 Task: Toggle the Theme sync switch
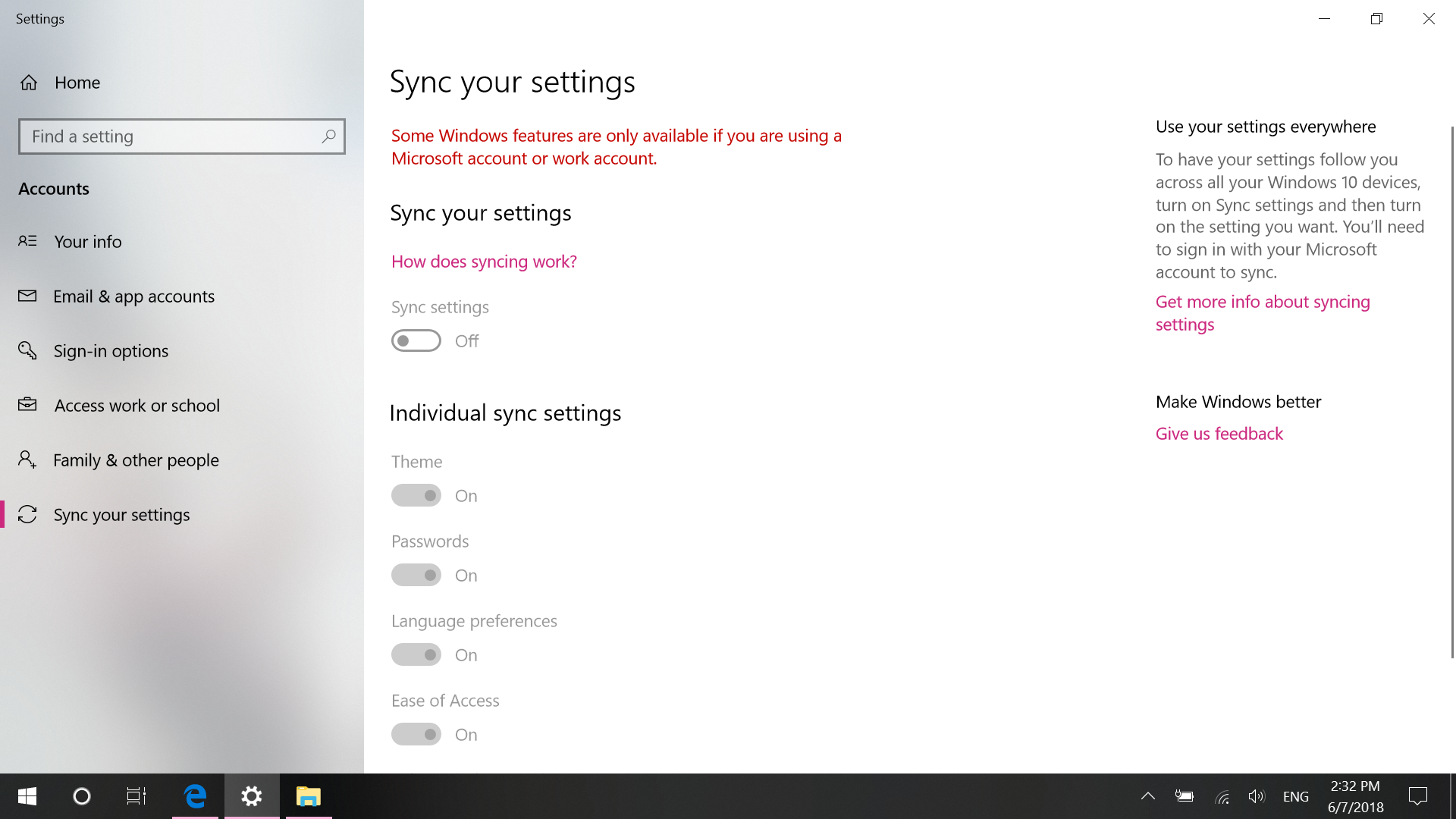416,496
